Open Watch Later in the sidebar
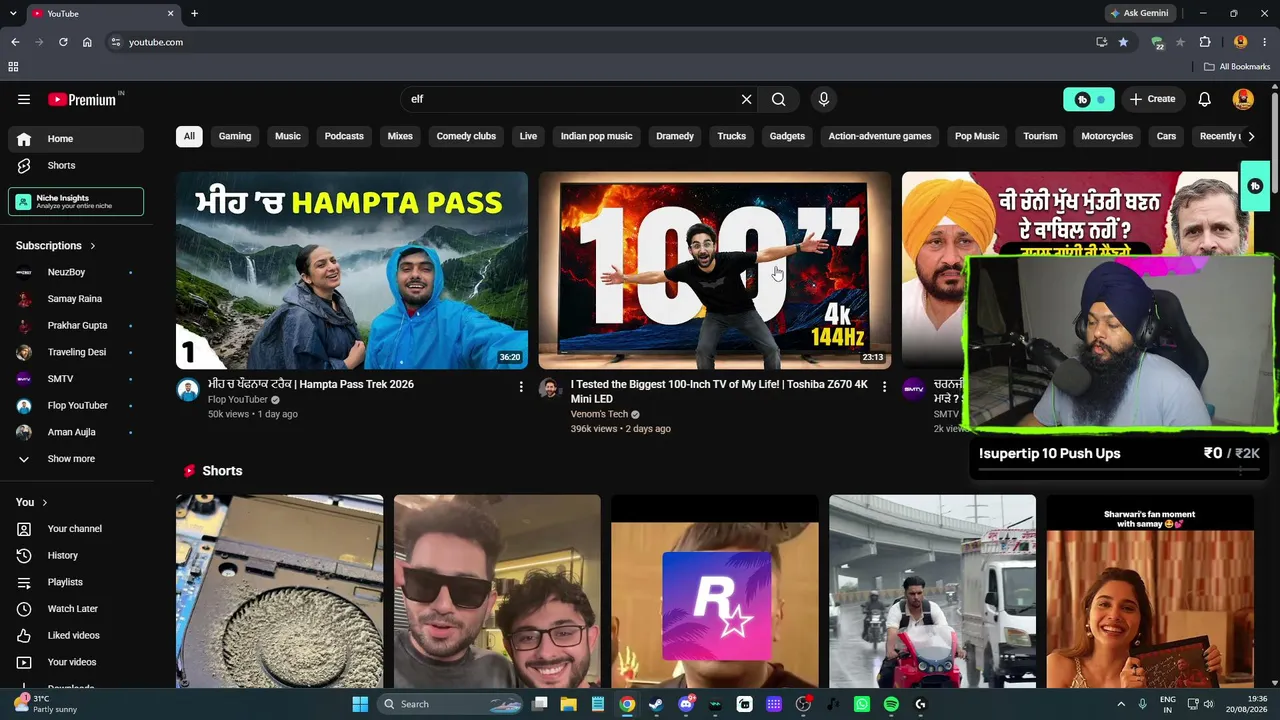The image size is (1280, 720). coord(76,609)
